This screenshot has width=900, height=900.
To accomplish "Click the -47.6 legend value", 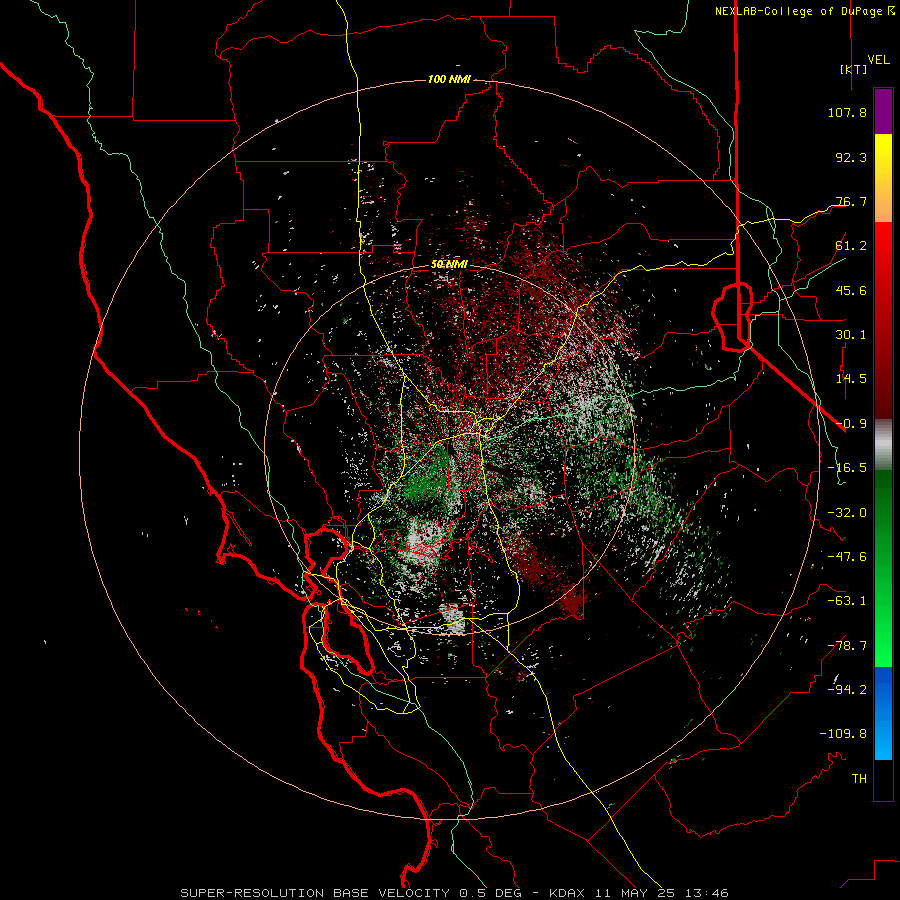I will pyautogui.click(x=847, y=557).
